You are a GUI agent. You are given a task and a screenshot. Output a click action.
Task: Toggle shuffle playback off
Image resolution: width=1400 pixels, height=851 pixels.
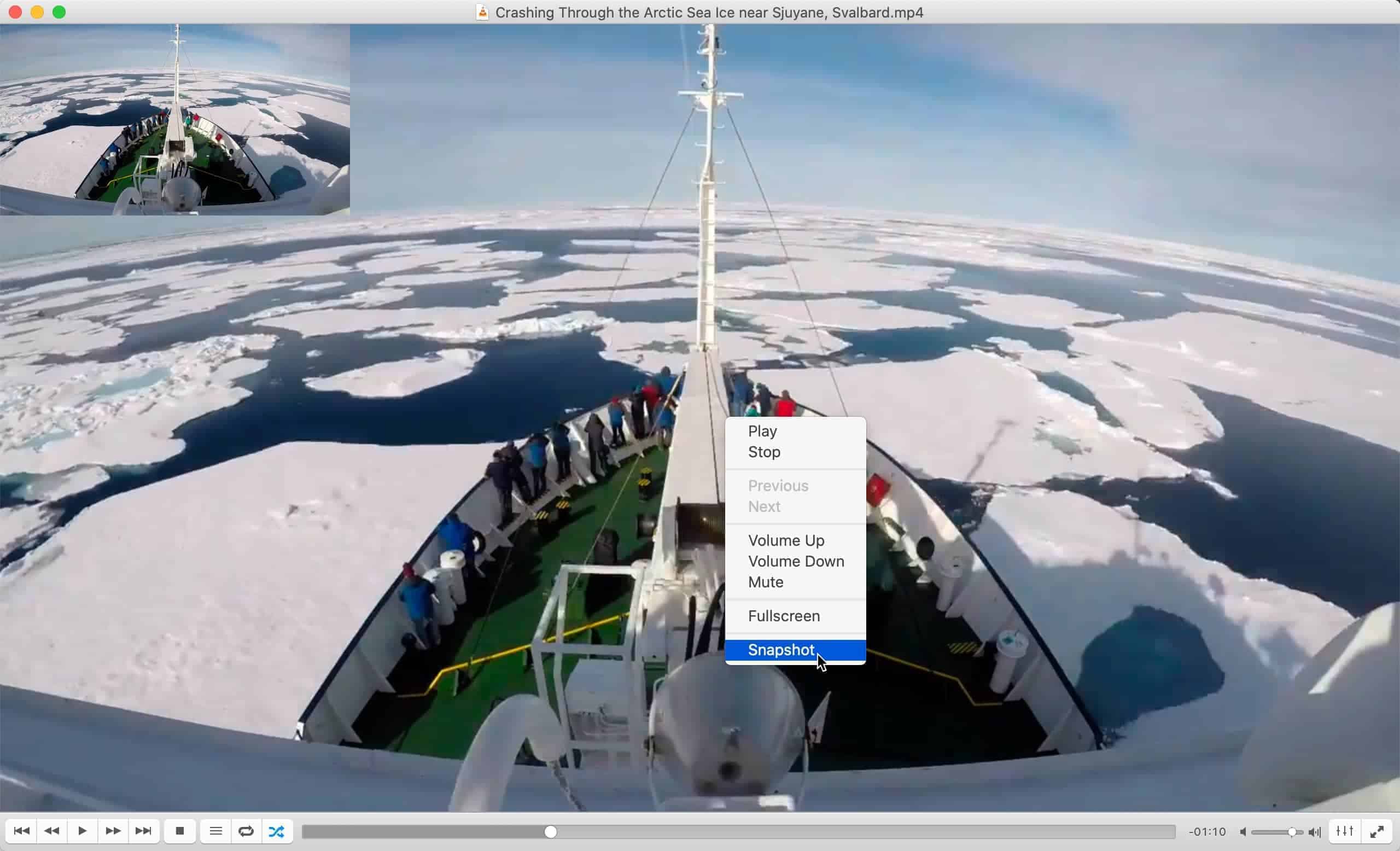[277, 831]
